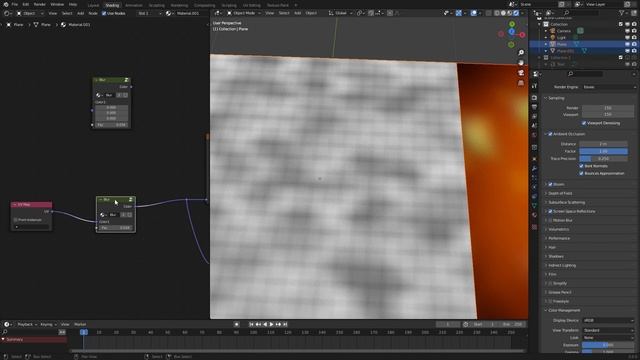Screen dimensions: 640x360
Task: Open the Render Engine dropdown
Action: point(609,87)
